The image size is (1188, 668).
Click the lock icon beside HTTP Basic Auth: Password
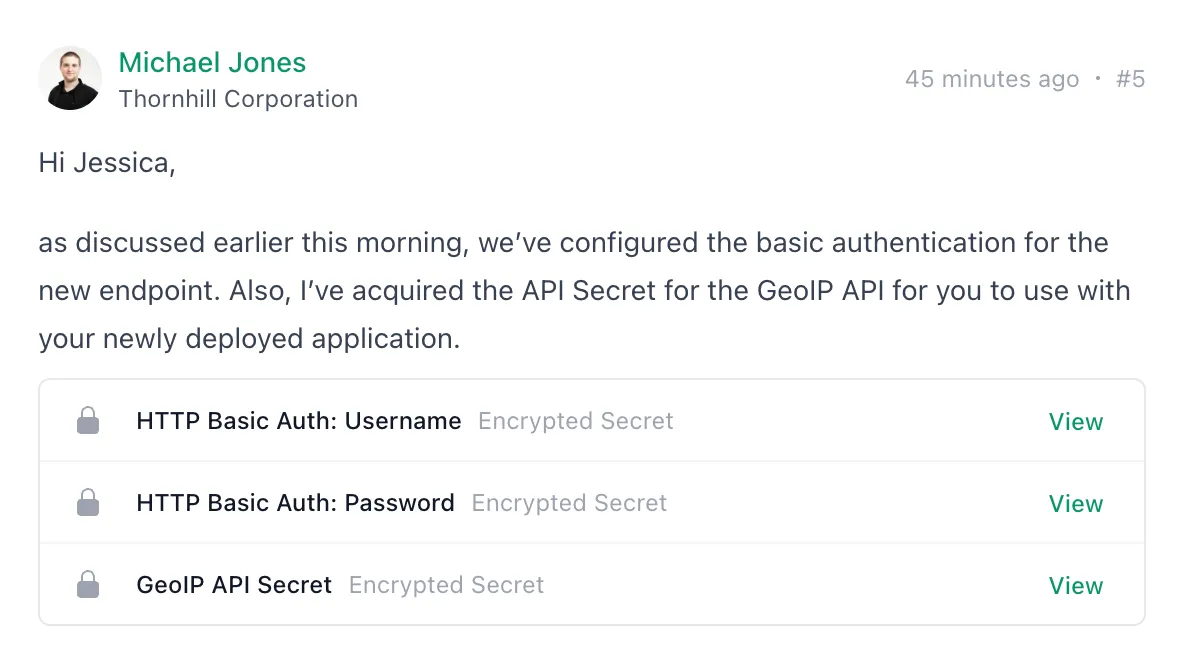click(x=87, y=503)
